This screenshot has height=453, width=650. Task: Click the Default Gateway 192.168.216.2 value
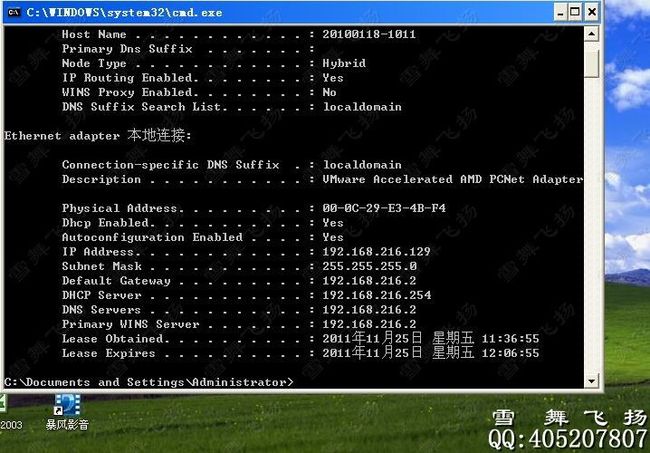pyautogui.click(x=369, y=281)
